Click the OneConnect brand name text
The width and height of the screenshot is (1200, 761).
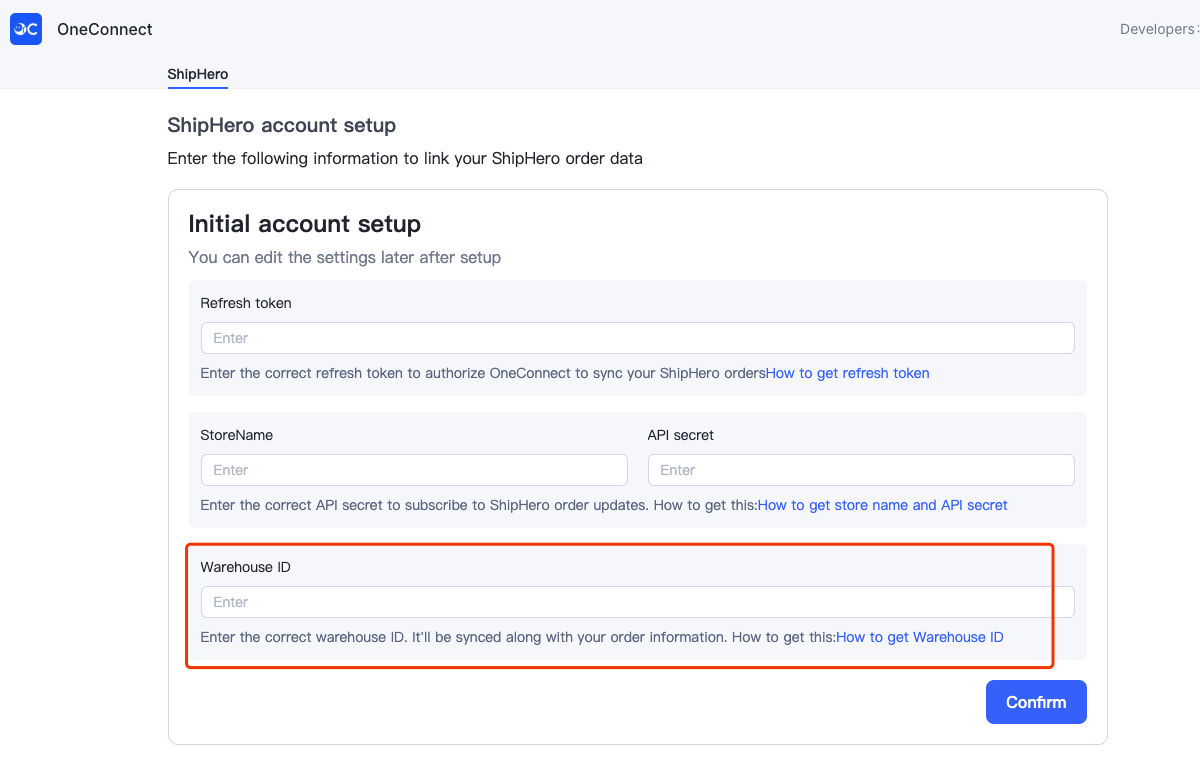[105, 29]
